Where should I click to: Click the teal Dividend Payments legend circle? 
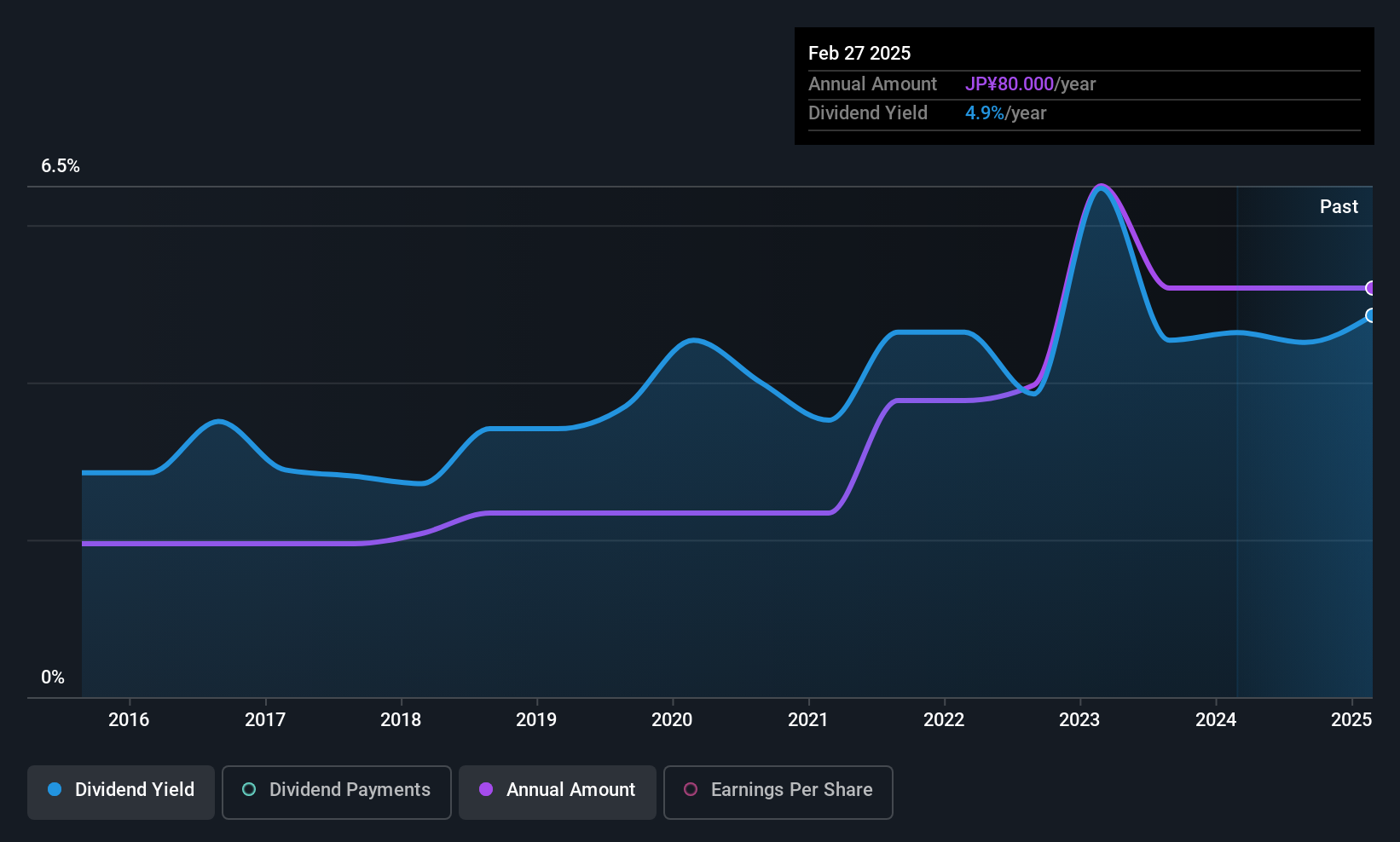[249, 790]
